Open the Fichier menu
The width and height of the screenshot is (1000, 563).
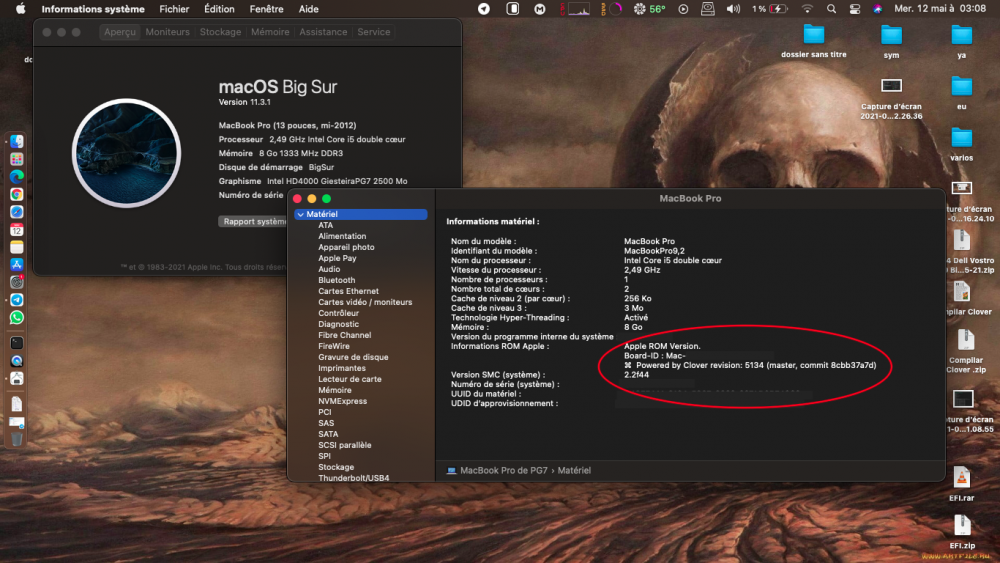point(174,9)
